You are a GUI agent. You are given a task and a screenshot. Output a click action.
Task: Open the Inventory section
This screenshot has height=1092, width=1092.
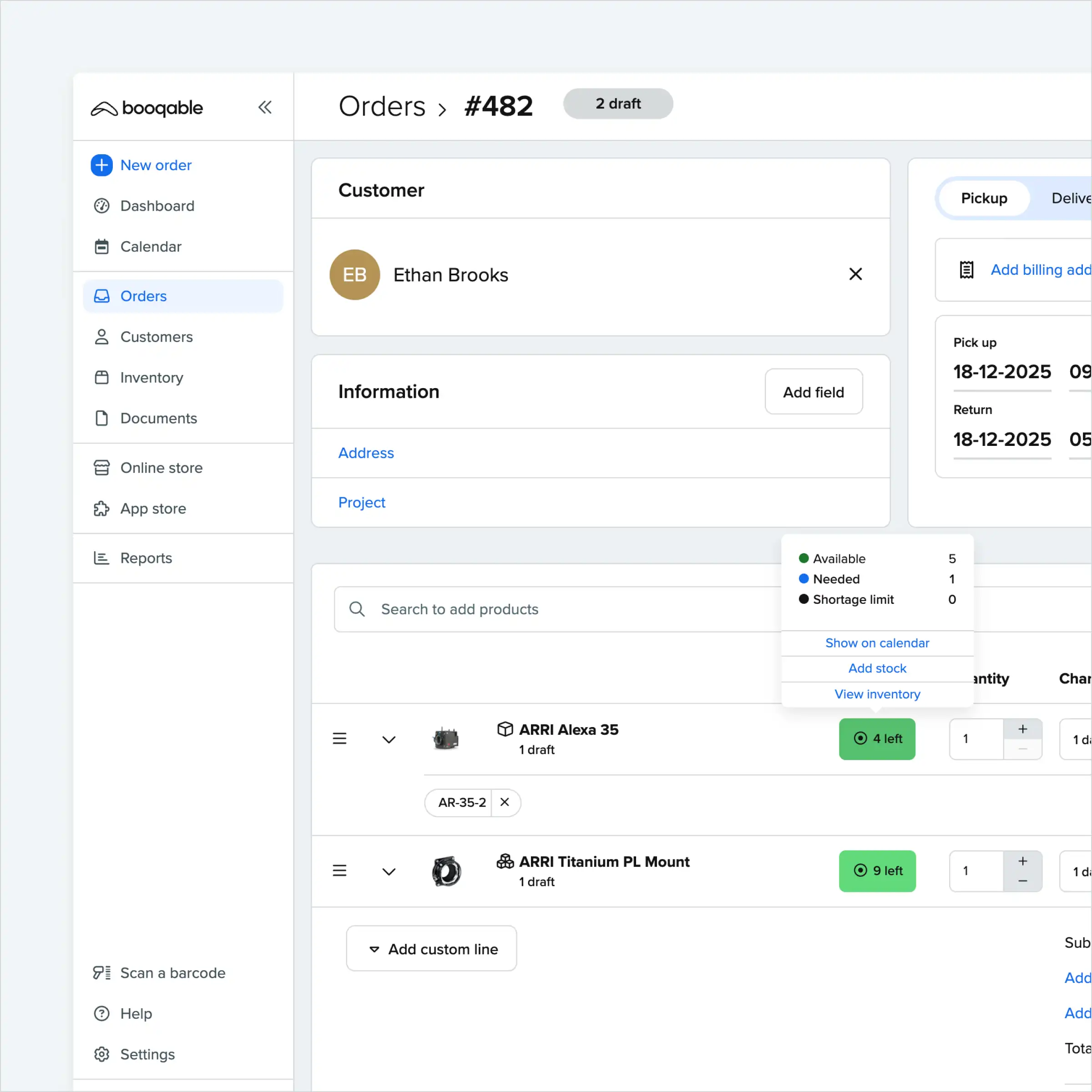(x=152, y=378)
